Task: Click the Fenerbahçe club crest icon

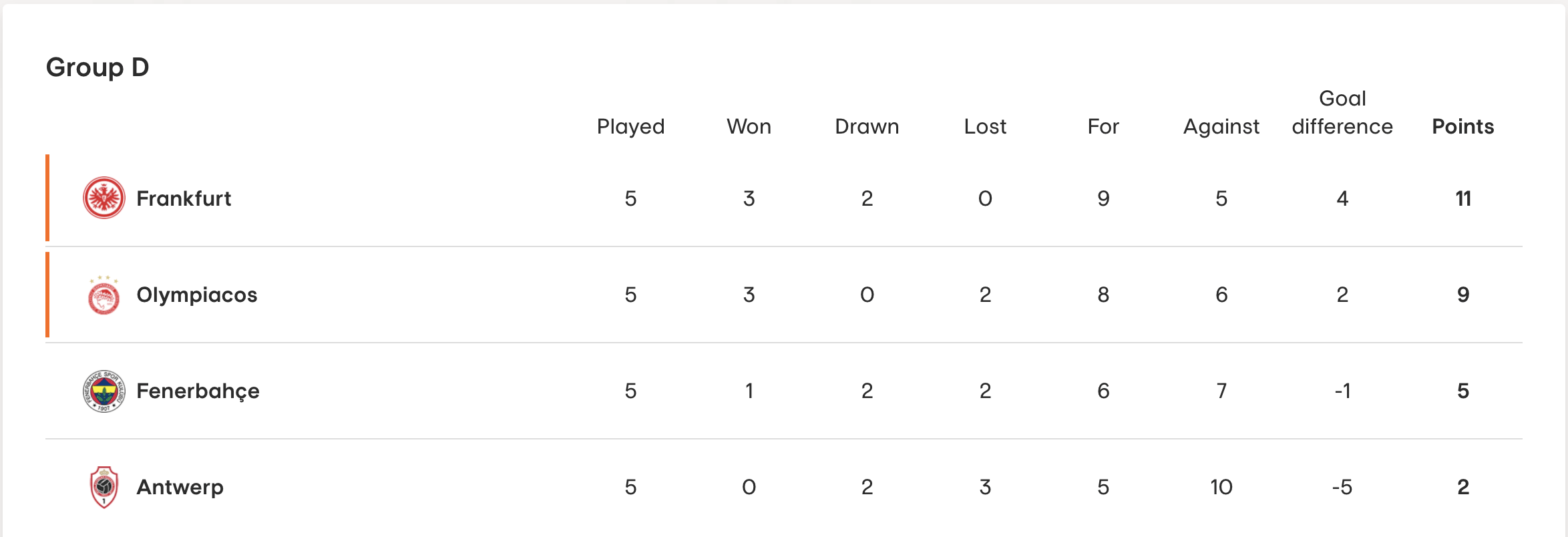Action: pyautogui.click(x=104, y=391)
